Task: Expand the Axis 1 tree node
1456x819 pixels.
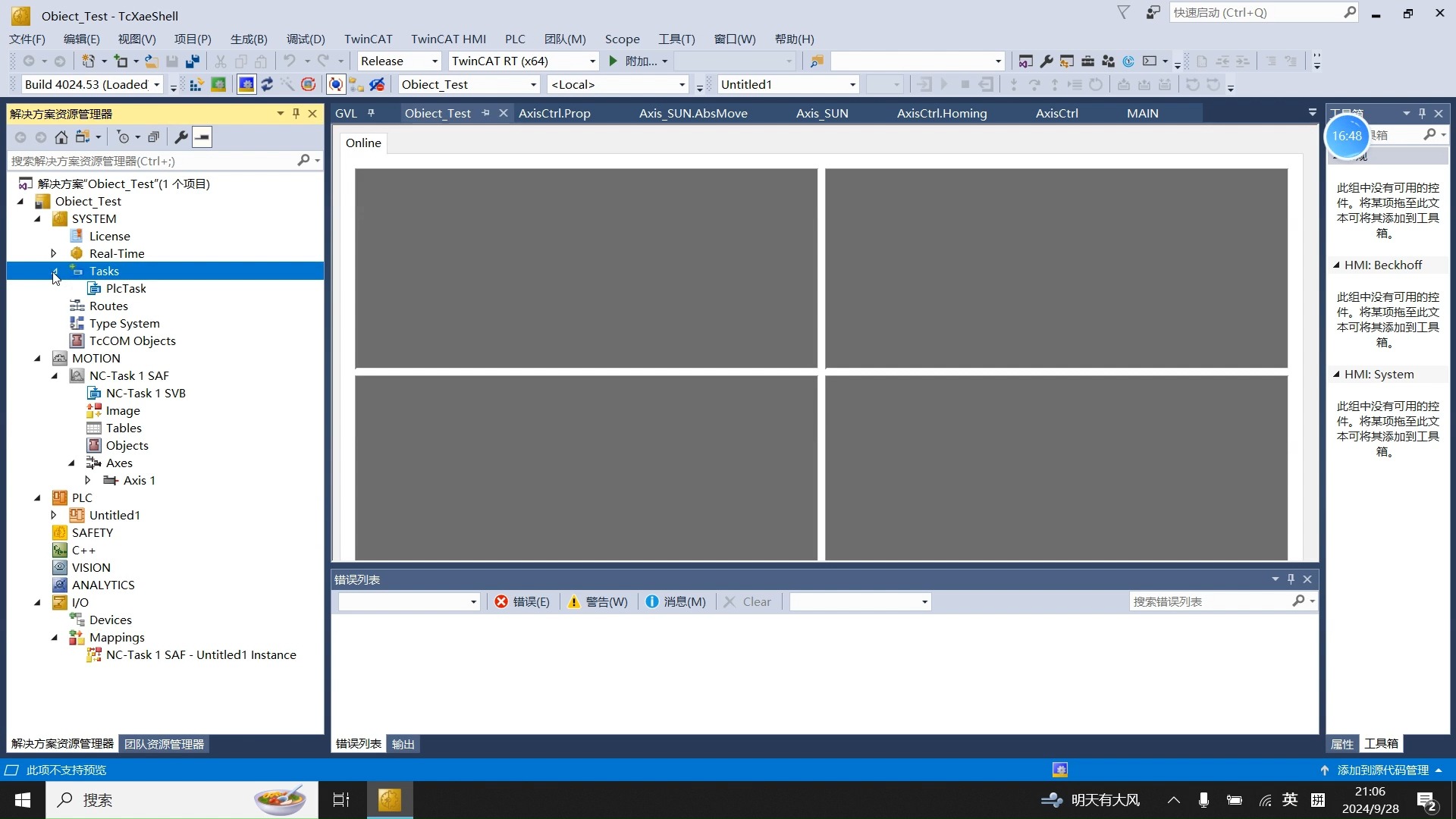Action: click(x=88, y=480)
